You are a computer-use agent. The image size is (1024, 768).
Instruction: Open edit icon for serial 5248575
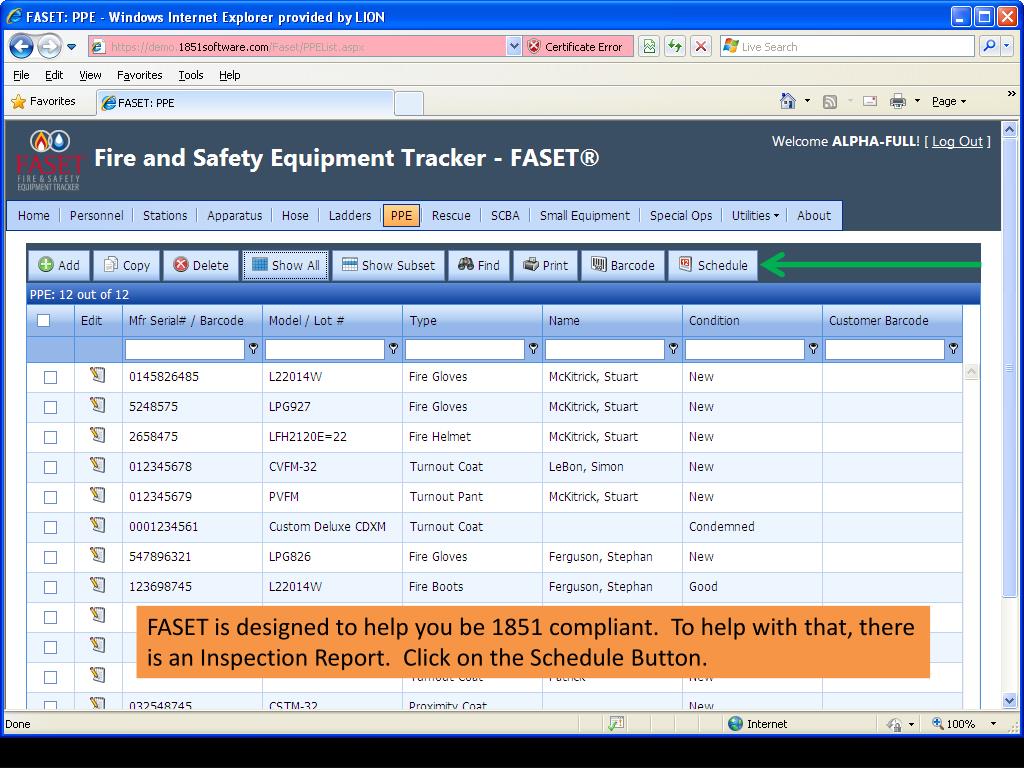pos(98,405)
